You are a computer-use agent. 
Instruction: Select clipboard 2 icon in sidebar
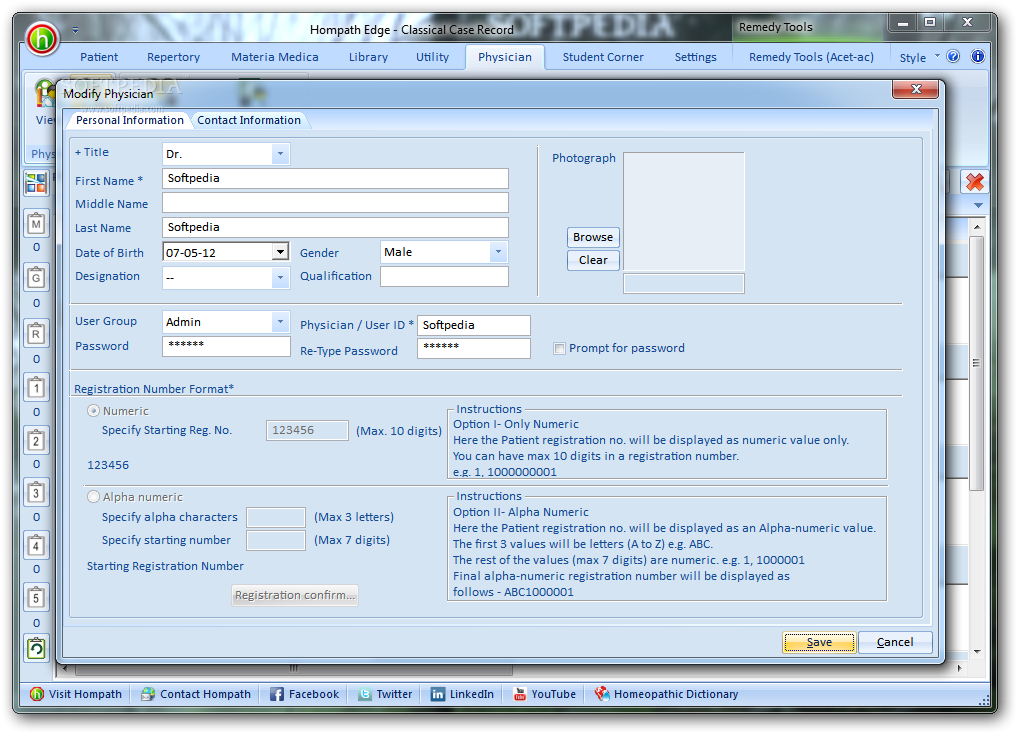click(x=36, y=440)
